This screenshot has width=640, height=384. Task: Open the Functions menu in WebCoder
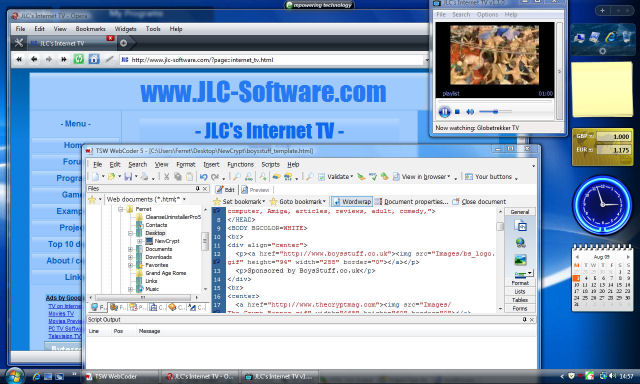240,164
